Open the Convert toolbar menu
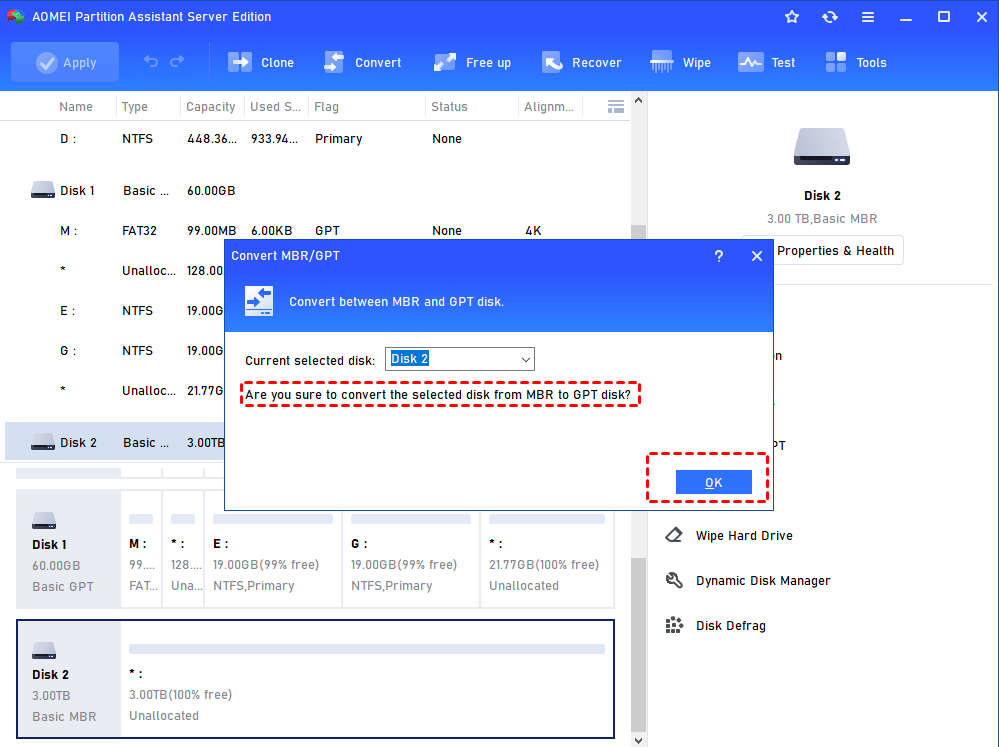 pyautogui.click(x=363, y=62)
